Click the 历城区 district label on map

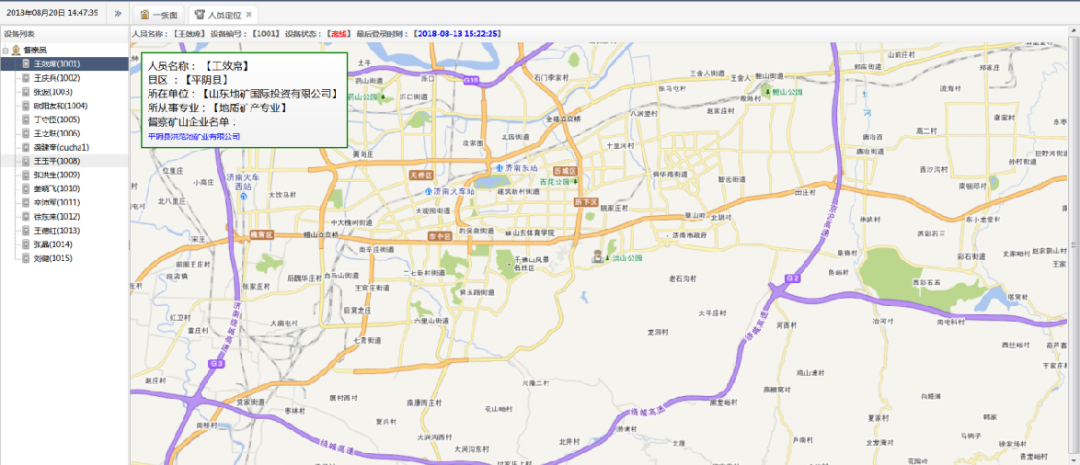(x=563, y=169)
